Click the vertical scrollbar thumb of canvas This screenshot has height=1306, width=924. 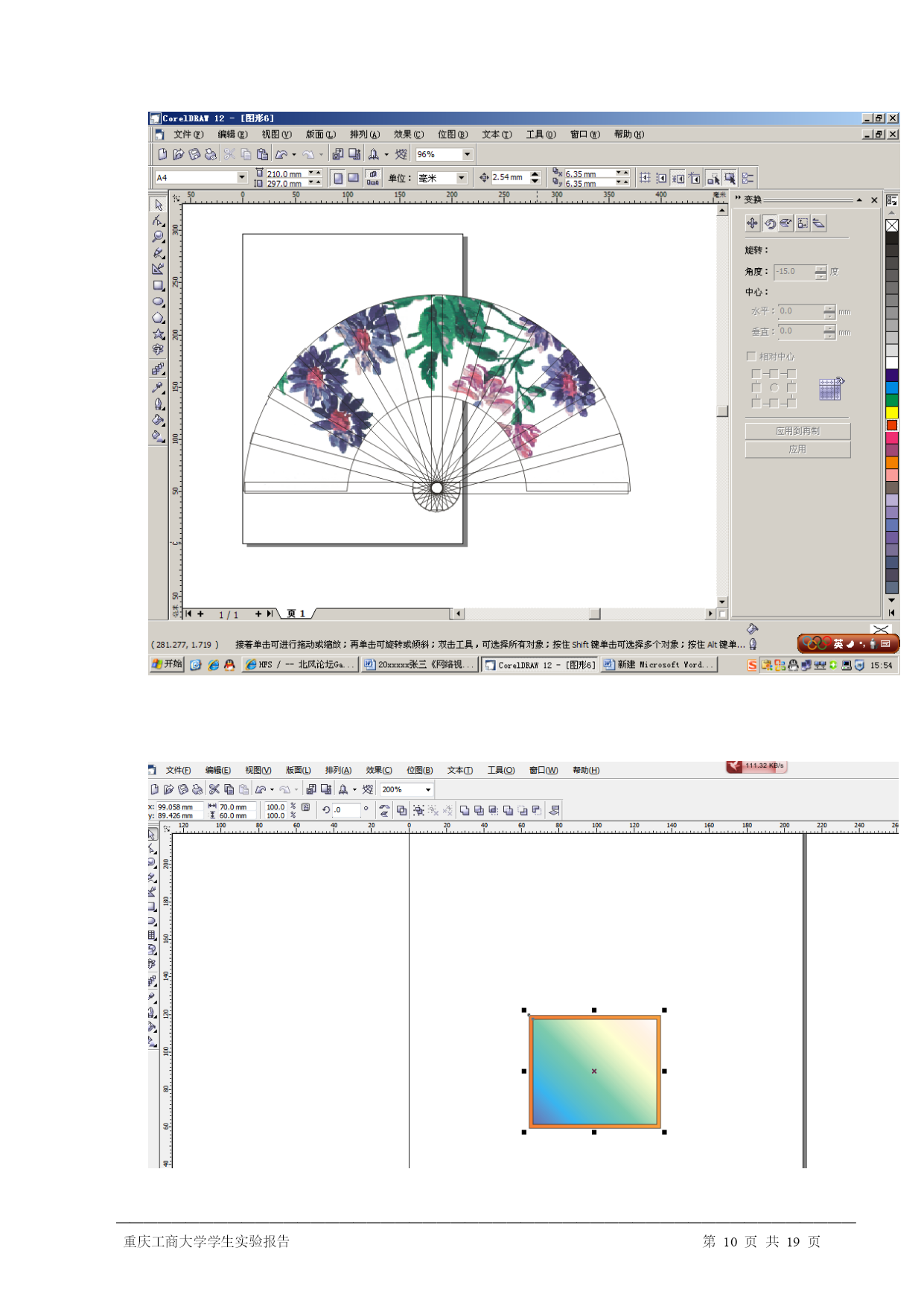722,411
